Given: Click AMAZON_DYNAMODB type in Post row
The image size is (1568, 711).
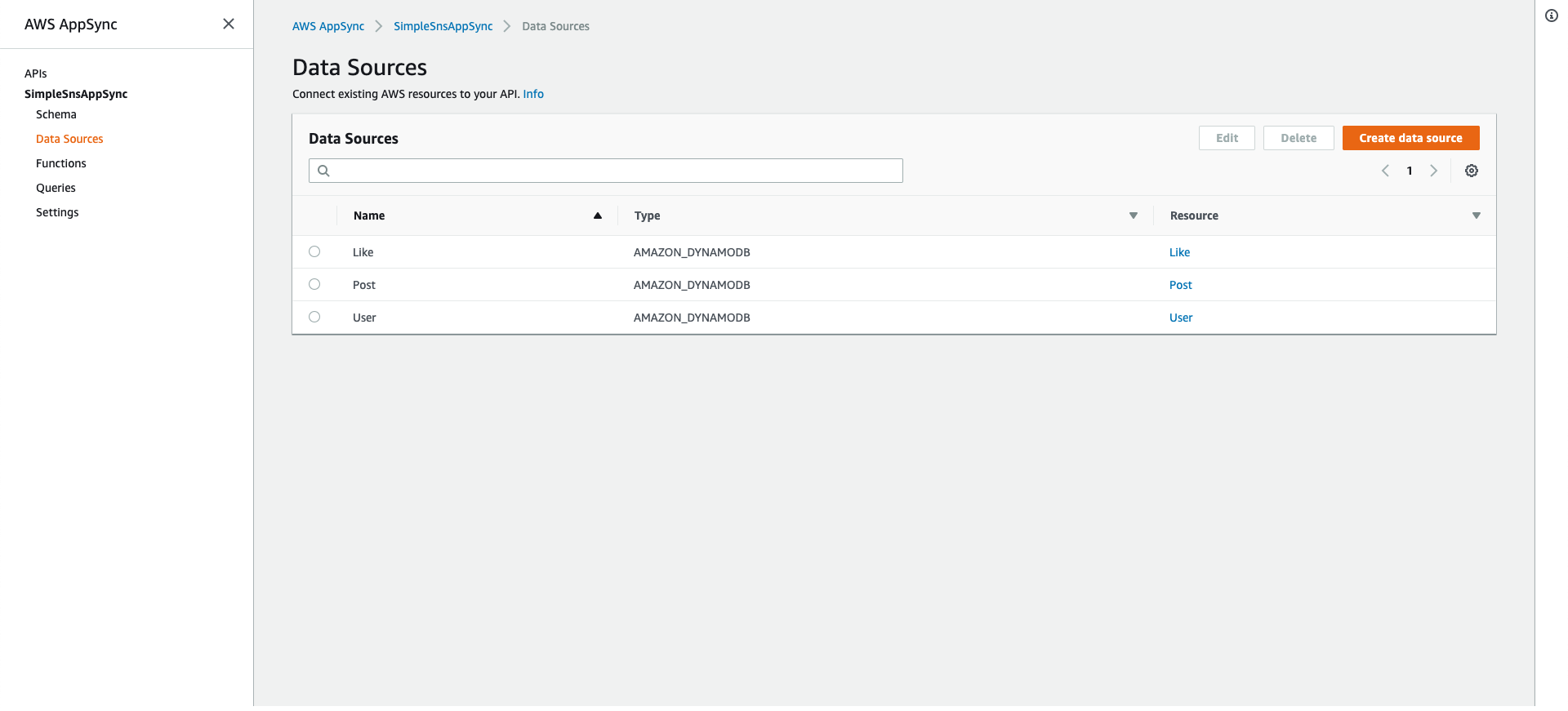Looking at the screenshot, I should 692,285.
